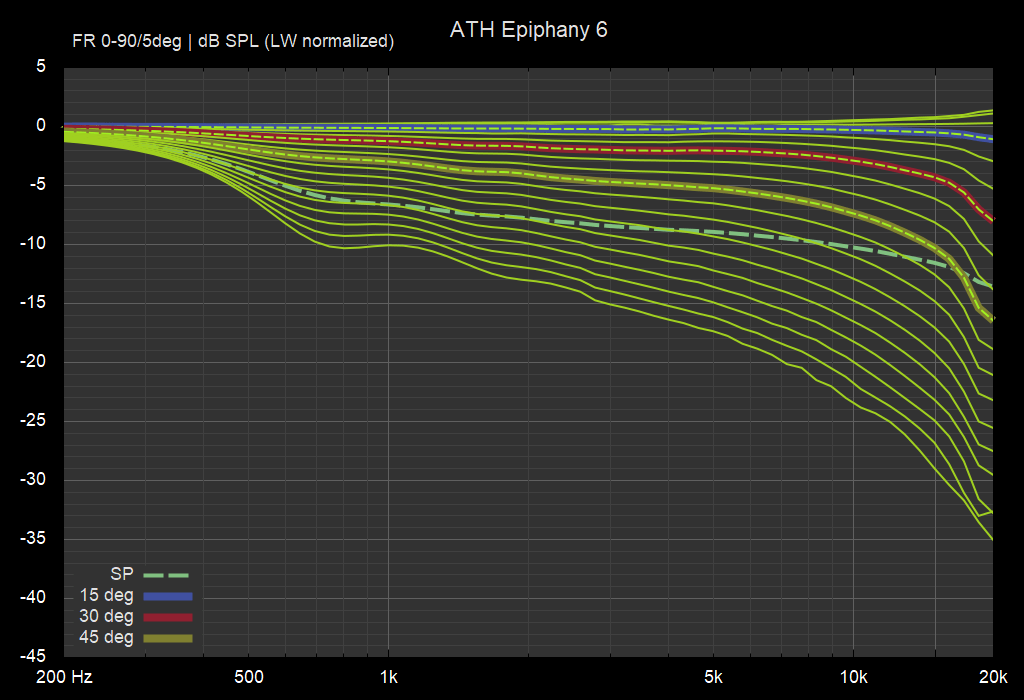The height and width of the screenshot is (700, 1024).
Task: Select the 30 deg legend label
Action: click(x=106, y=616)
